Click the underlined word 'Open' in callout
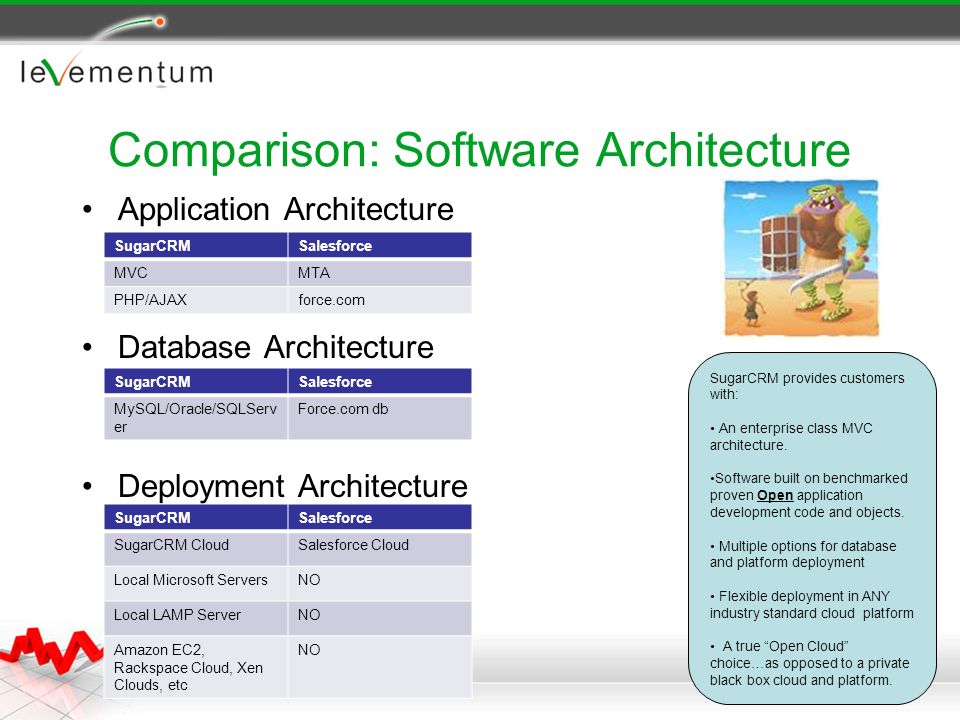Image resolution: width=960 pixels, height=720 pixels. pyautogui.click(x=775, y=495)
